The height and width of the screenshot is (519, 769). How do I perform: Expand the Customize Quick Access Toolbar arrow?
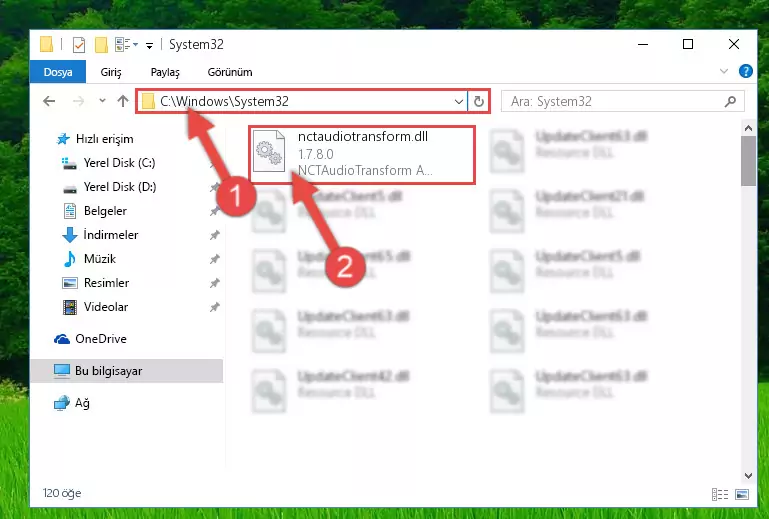[x=150, y=46]
